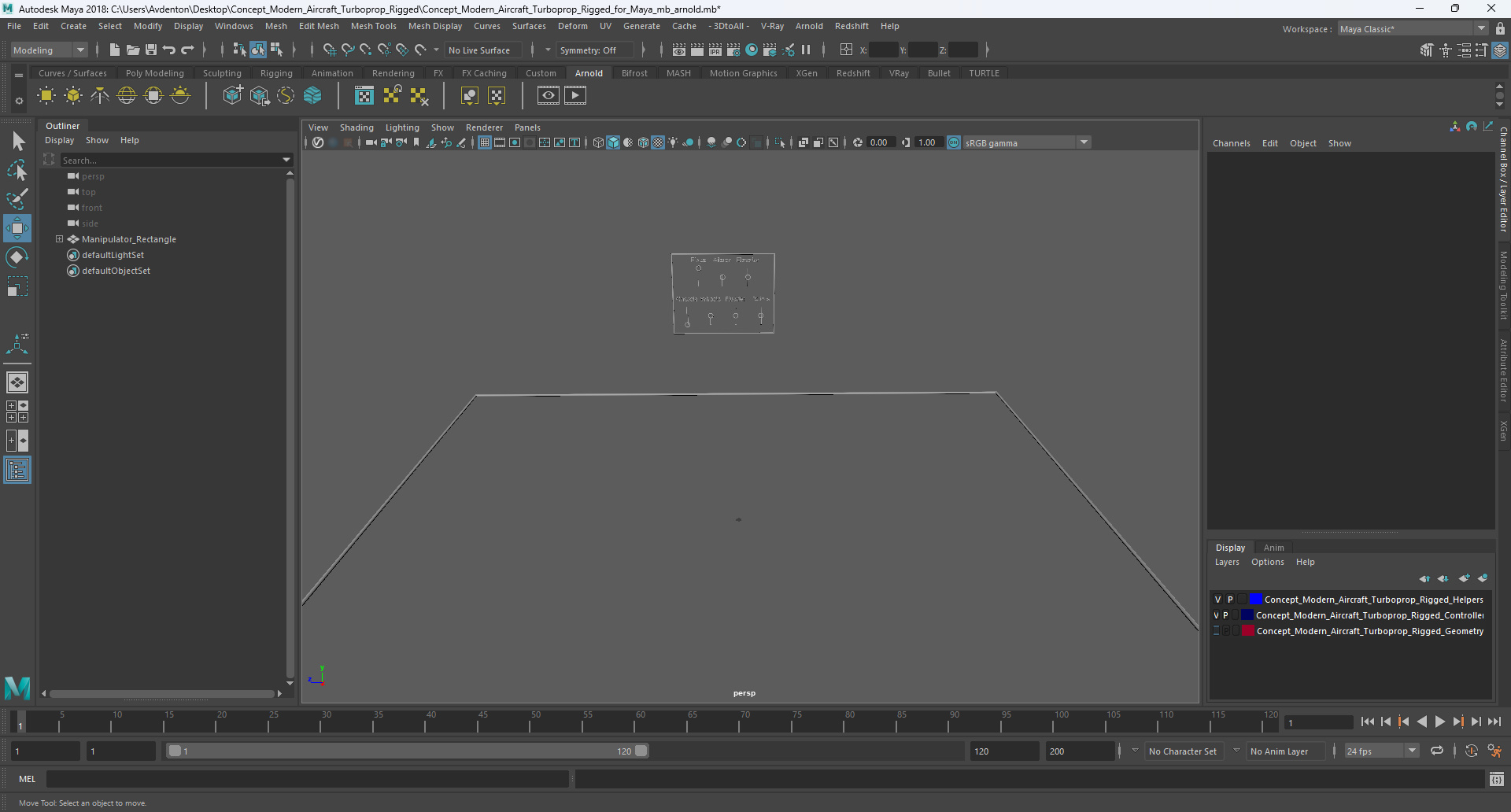Open the Arnold RenderView eye icon
1511x812 pixels.
[x=549, y=96]
